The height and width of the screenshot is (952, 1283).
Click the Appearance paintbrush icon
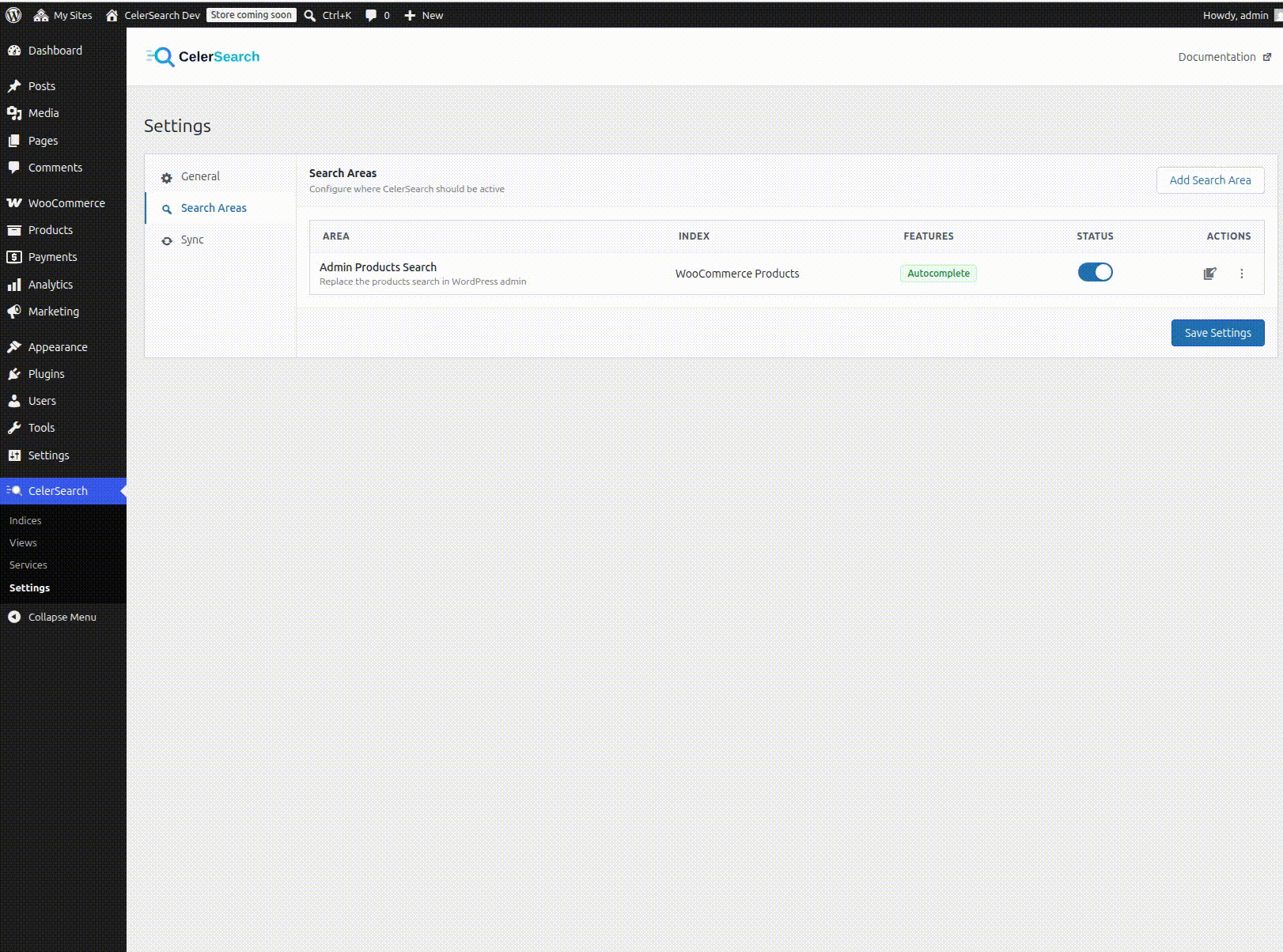click(x=14, y=347)
